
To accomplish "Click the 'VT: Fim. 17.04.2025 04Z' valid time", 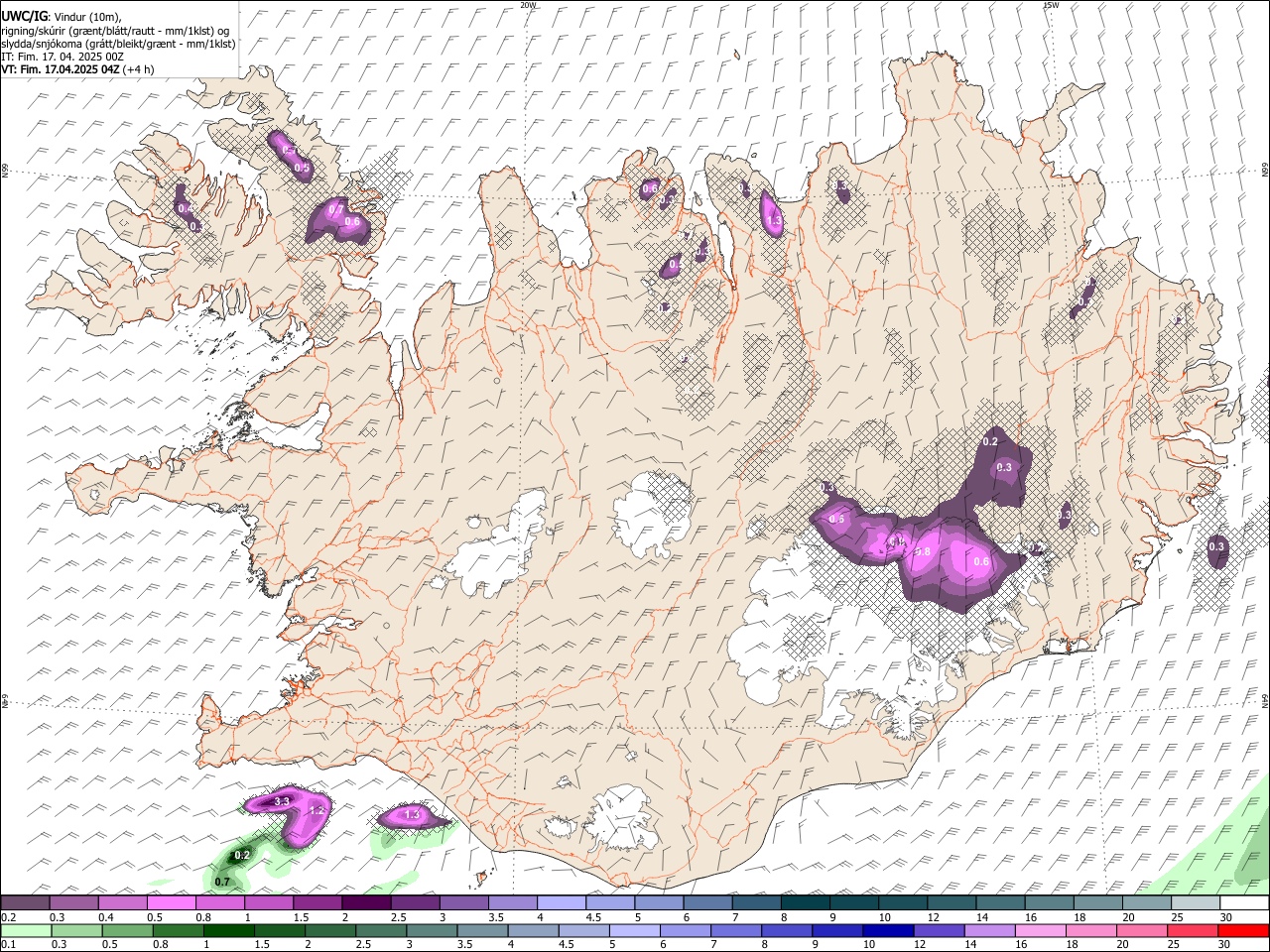I will [60, 69].
